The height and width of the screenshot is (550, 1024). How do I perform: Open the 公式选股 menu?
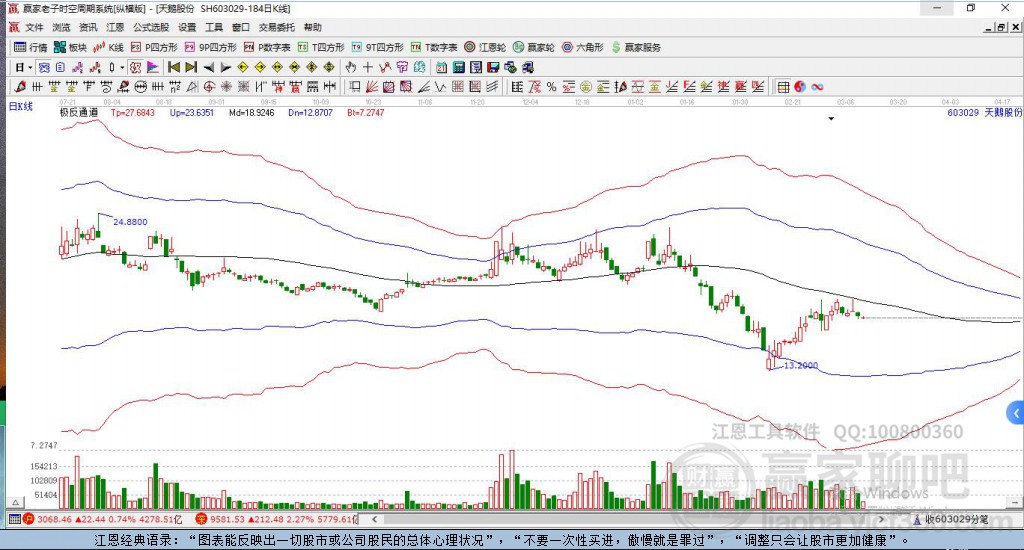[x=151, y=27]
